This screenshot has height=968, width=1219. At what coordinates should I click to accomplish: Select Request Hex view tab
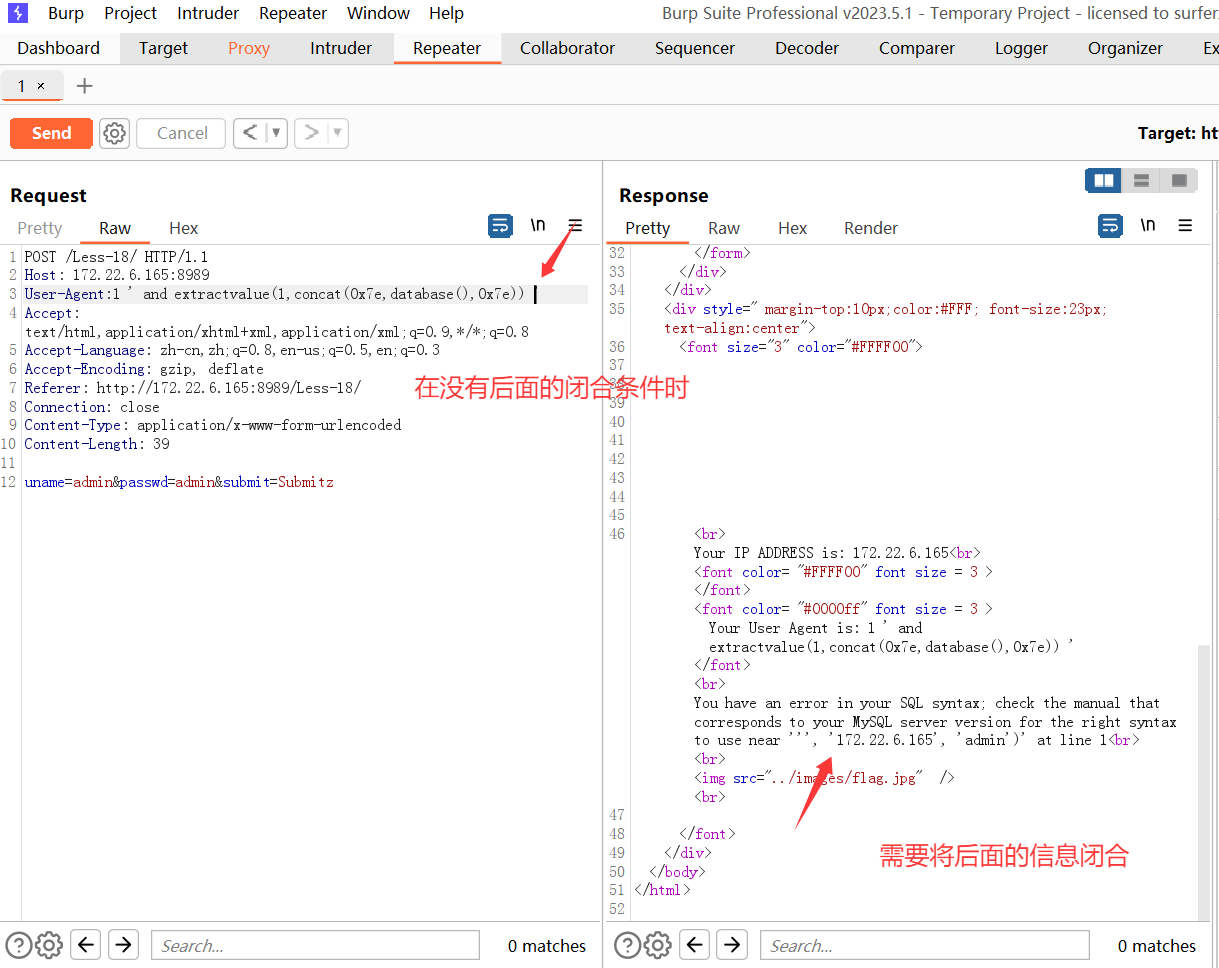pyautogui.click(x=183, y=228)
